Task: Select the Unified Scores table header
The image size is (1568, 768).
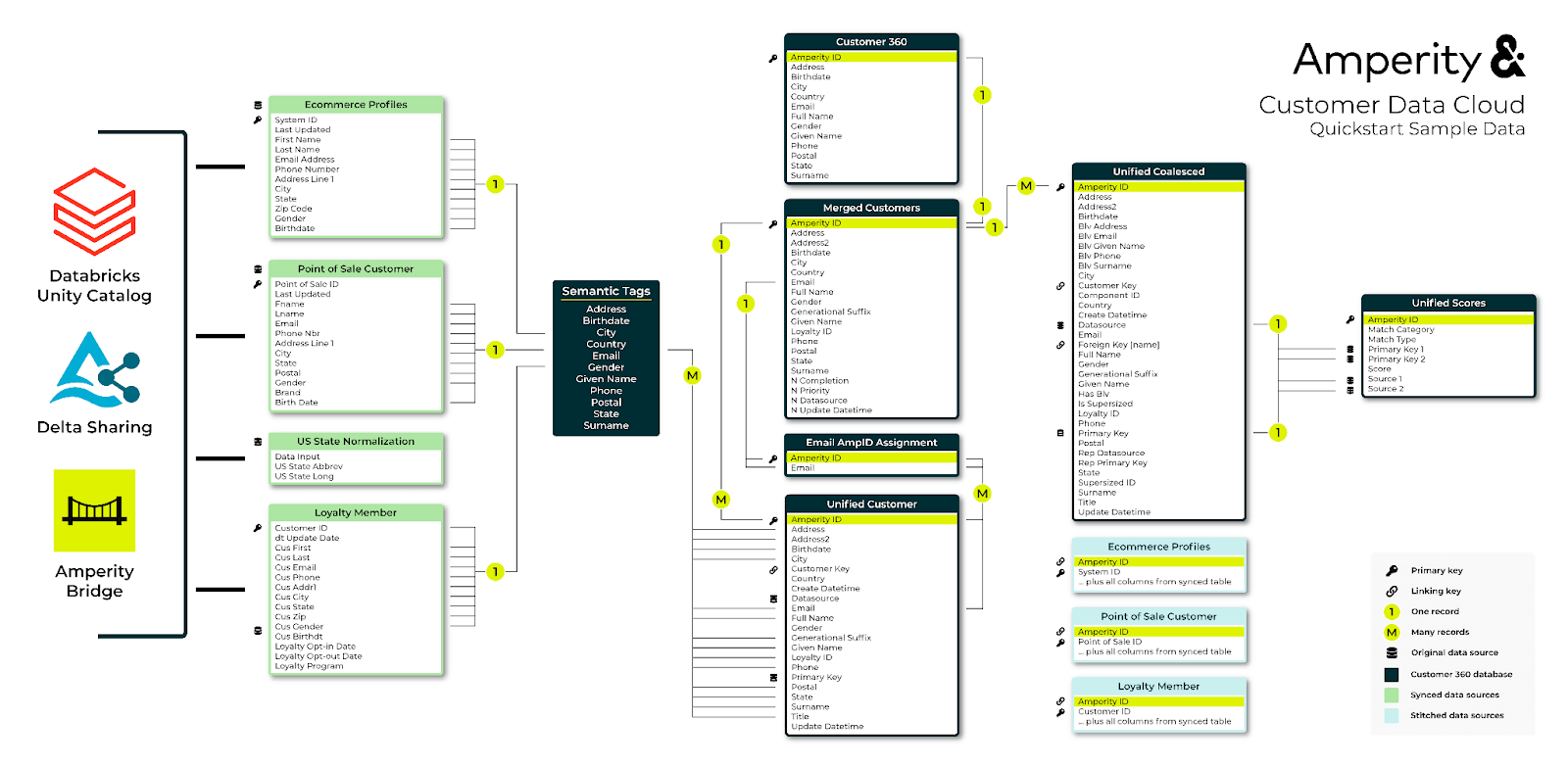Action: [x=1448, y=304]
